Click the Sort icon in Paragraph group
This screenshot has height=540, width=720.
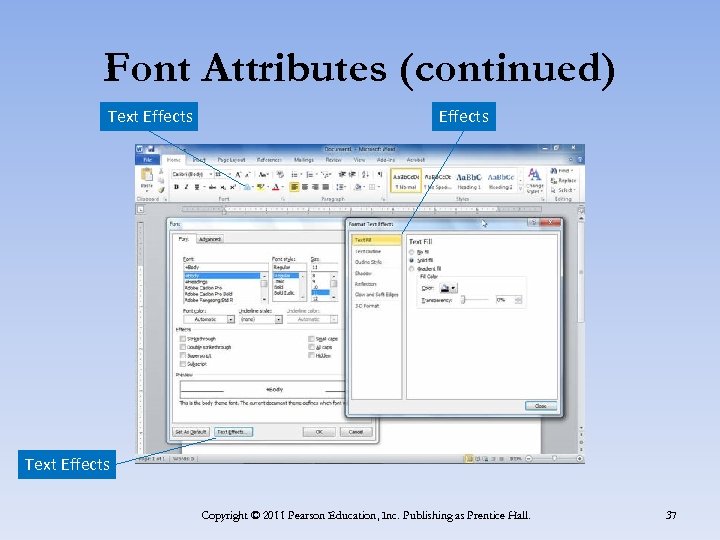coord(366,174)
